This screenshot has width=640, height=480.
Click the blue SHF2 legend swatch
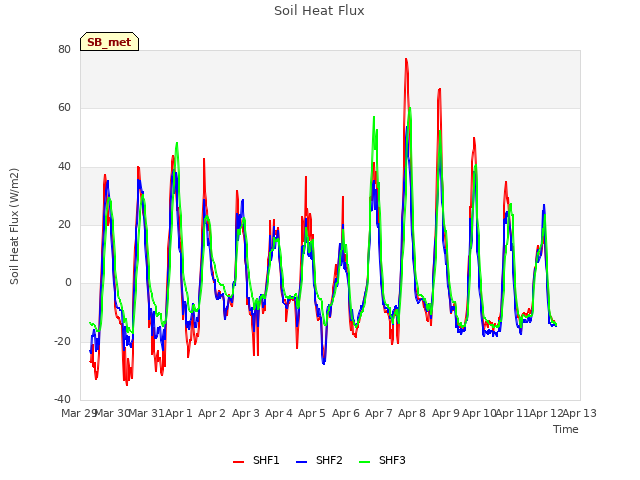[x=301, y=462]
